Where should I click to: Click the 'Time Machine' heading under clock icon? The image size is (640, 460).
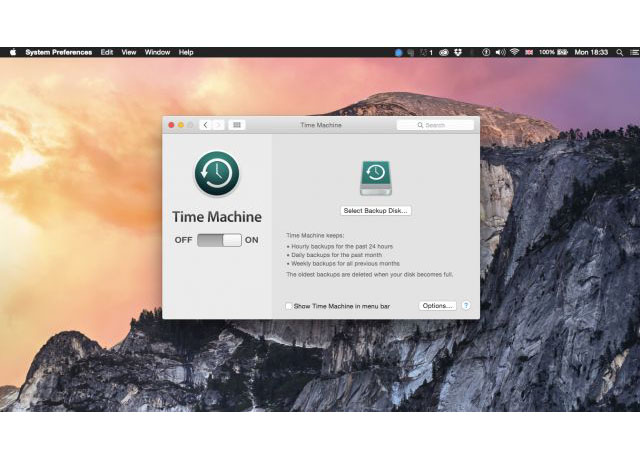[217, 217]
